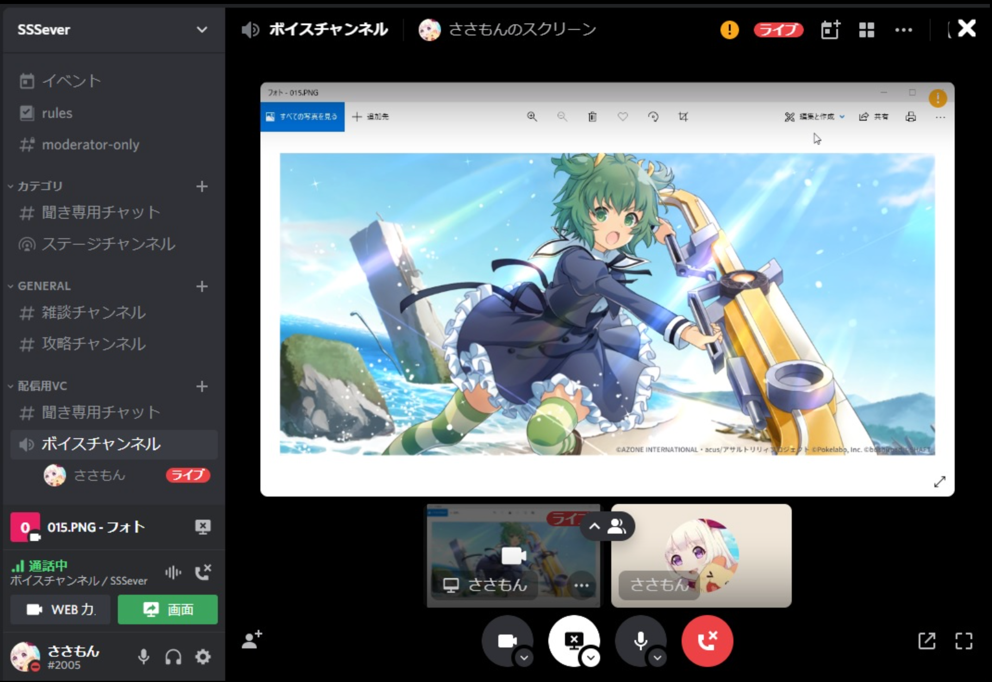992x682 pixels.
Task: Open microphone options dropdown arrow
Action: (x=657, y=658)
